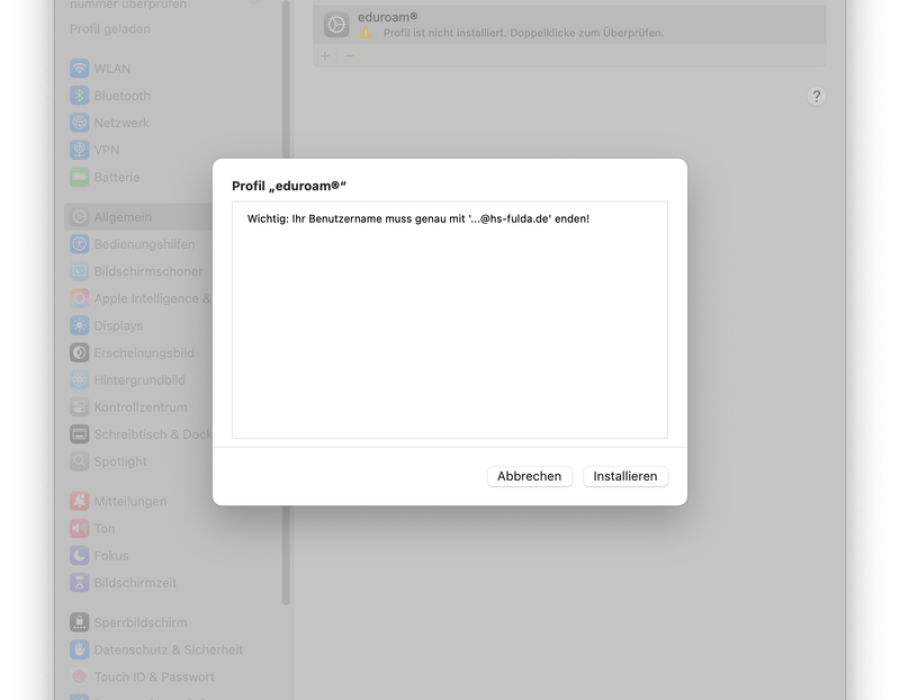
Task: Open Bildschirmschoner icon
Action: tap(79, 271)
